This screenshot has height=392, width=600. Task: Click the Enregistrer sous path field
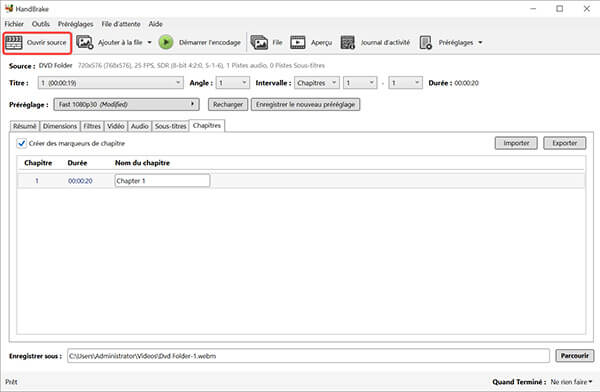(x=308, y=356)
